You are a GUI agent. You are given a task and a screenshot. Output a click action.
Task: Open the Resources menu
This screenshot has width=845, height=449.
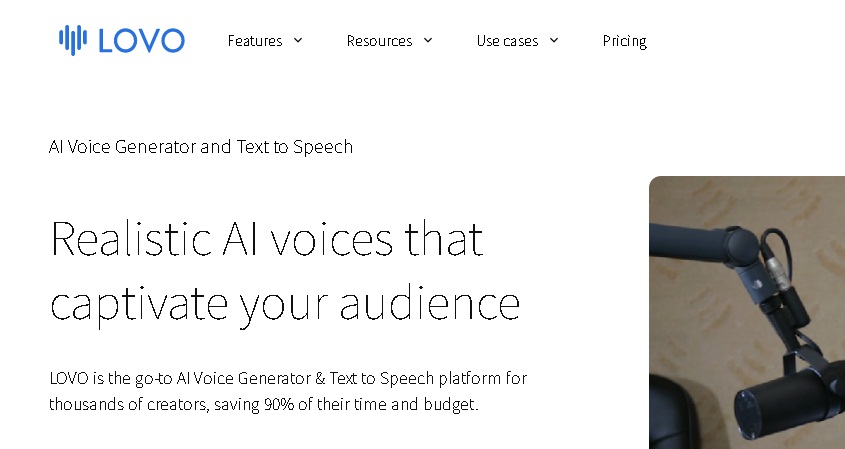[x=379, y=41]
